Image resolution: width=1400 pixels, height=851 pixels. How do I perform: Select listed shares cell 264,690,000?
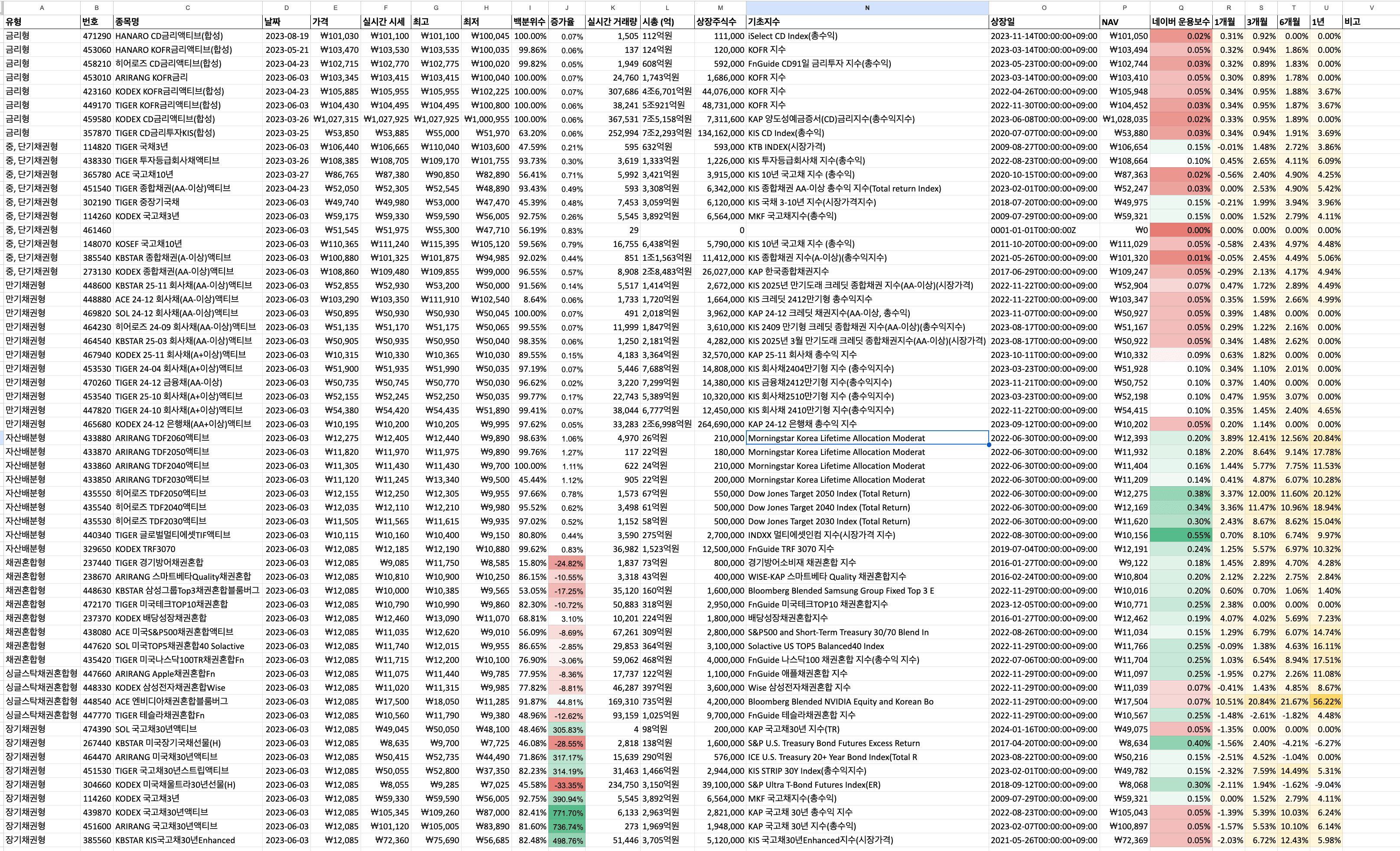click(720, 424)
